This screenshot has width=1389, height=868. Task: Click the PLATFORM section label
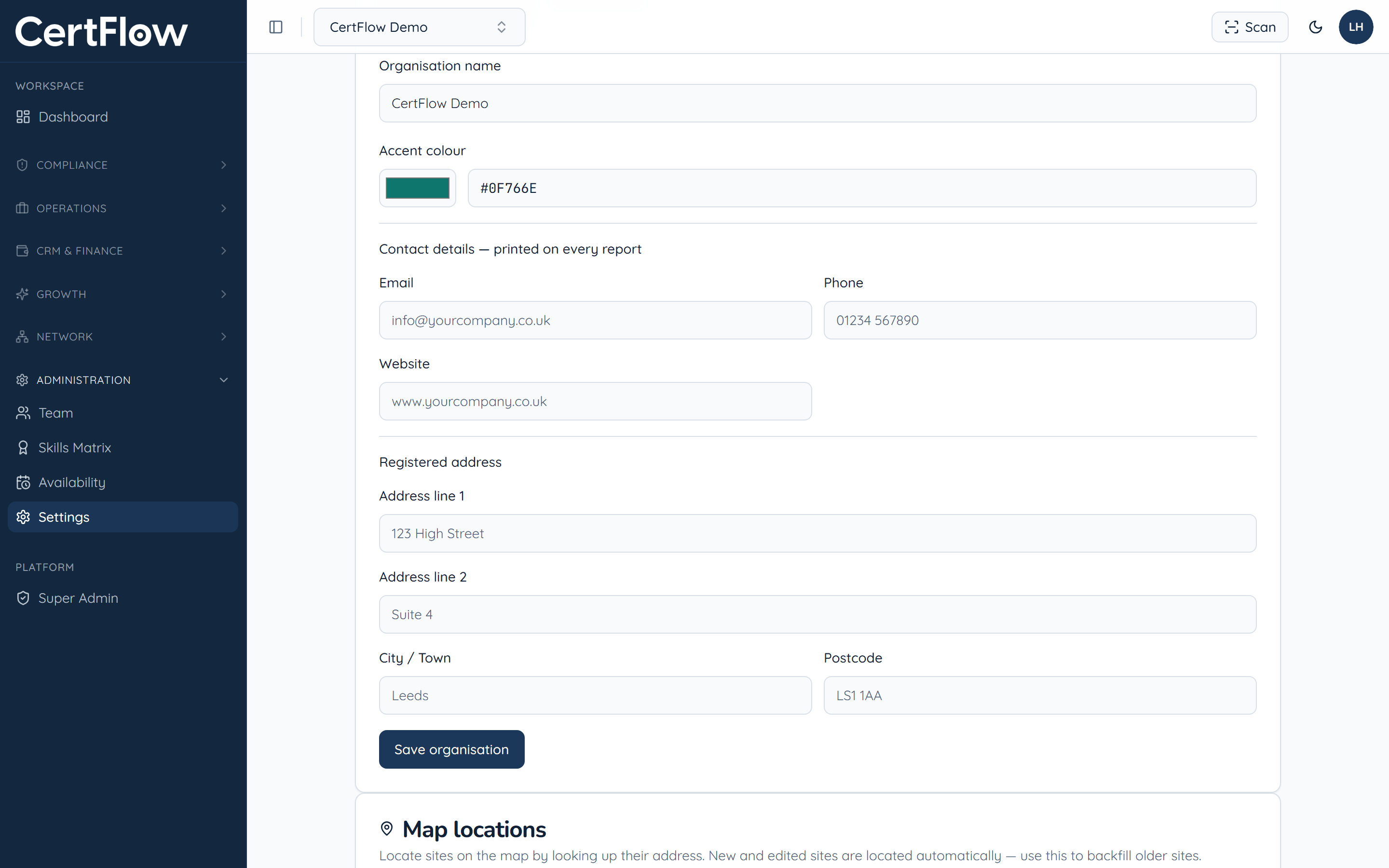click(x=45, y=567)
